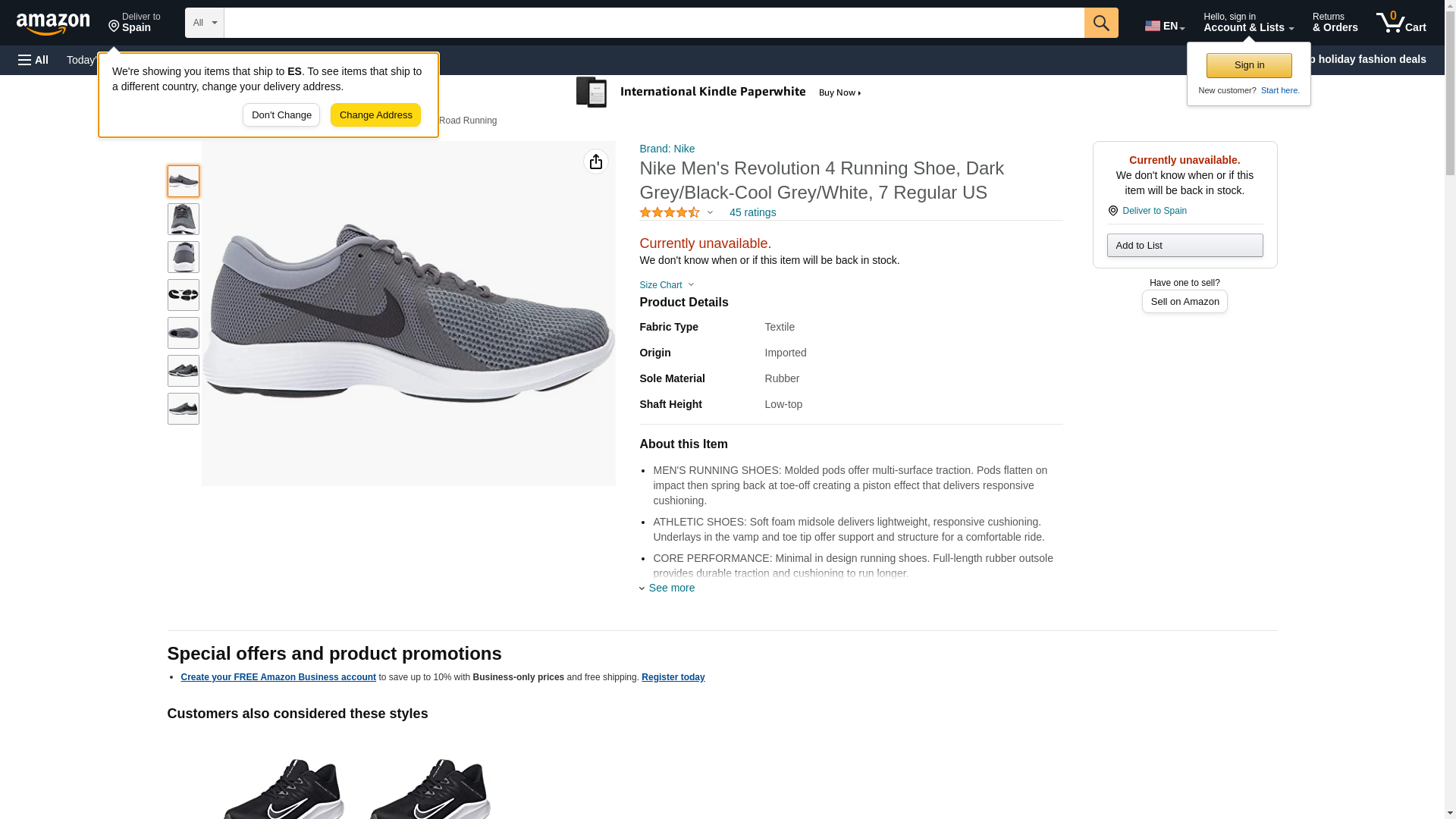Image resolution: width=1456 pixels, height=819 pixels.
Task: Open the All hamburger menu
Action: (33, 60)
